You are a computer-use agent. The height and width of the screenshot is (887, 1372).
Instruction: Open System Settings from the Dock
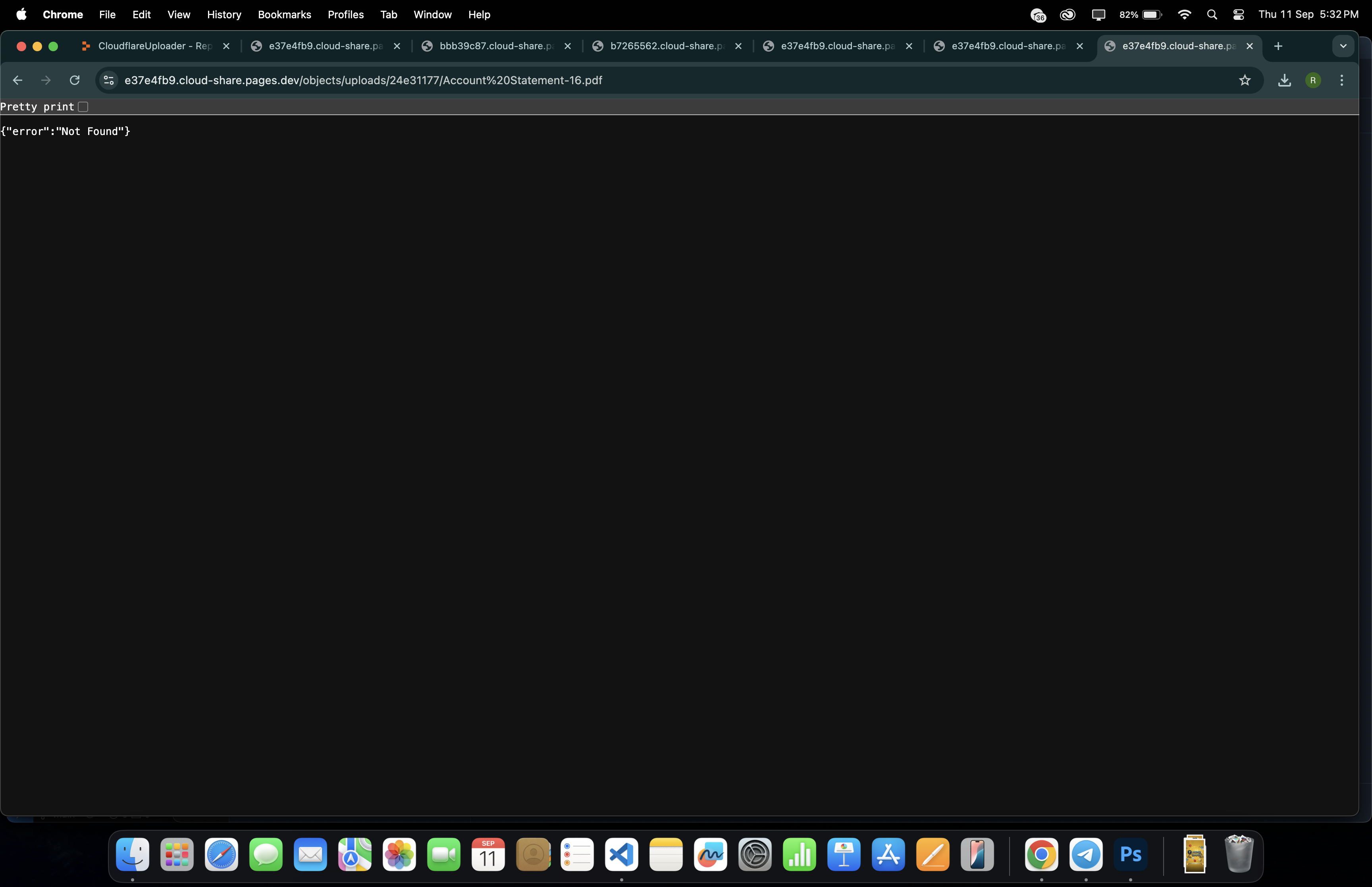[x=755, y=854]
